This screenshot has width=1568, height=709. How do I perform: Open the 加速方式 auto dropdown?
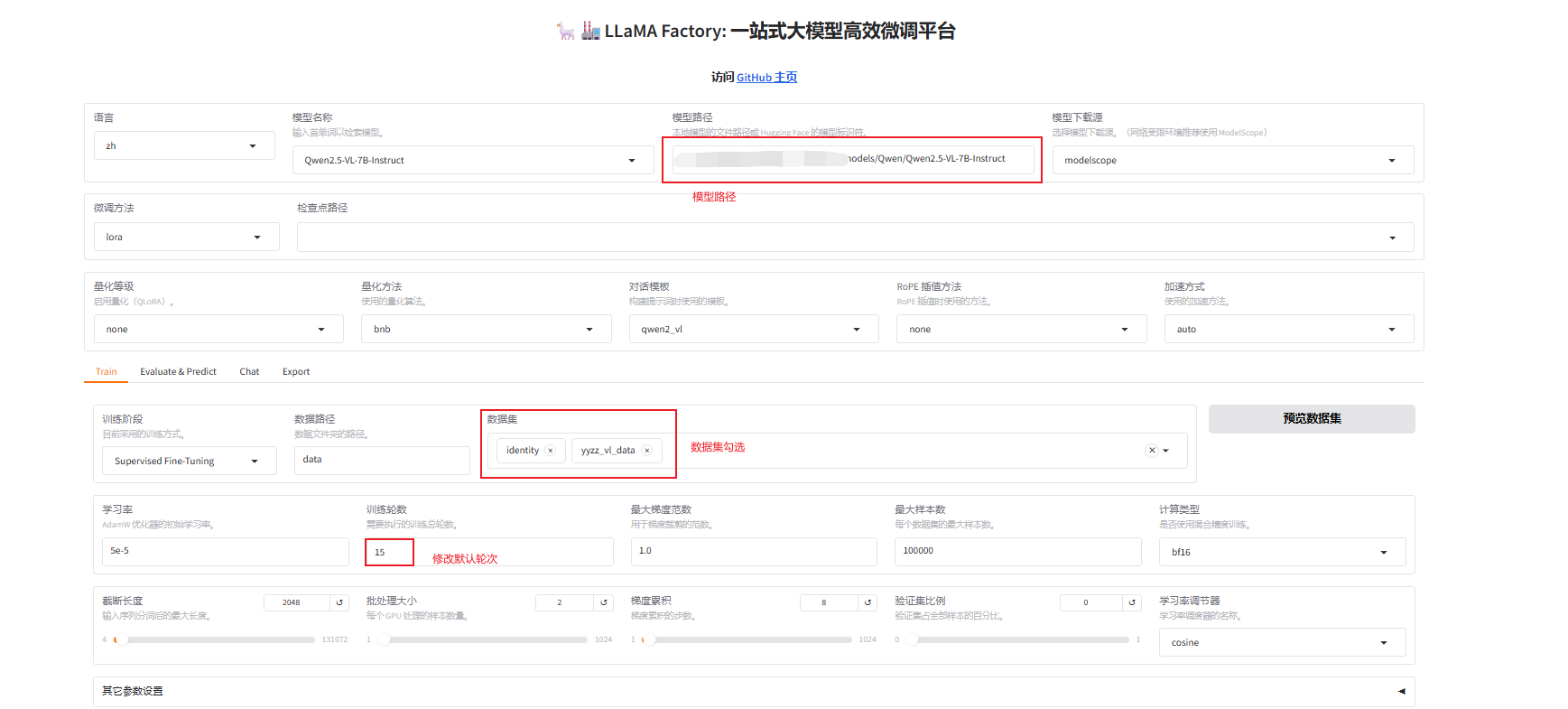[x=1289, y=329]
